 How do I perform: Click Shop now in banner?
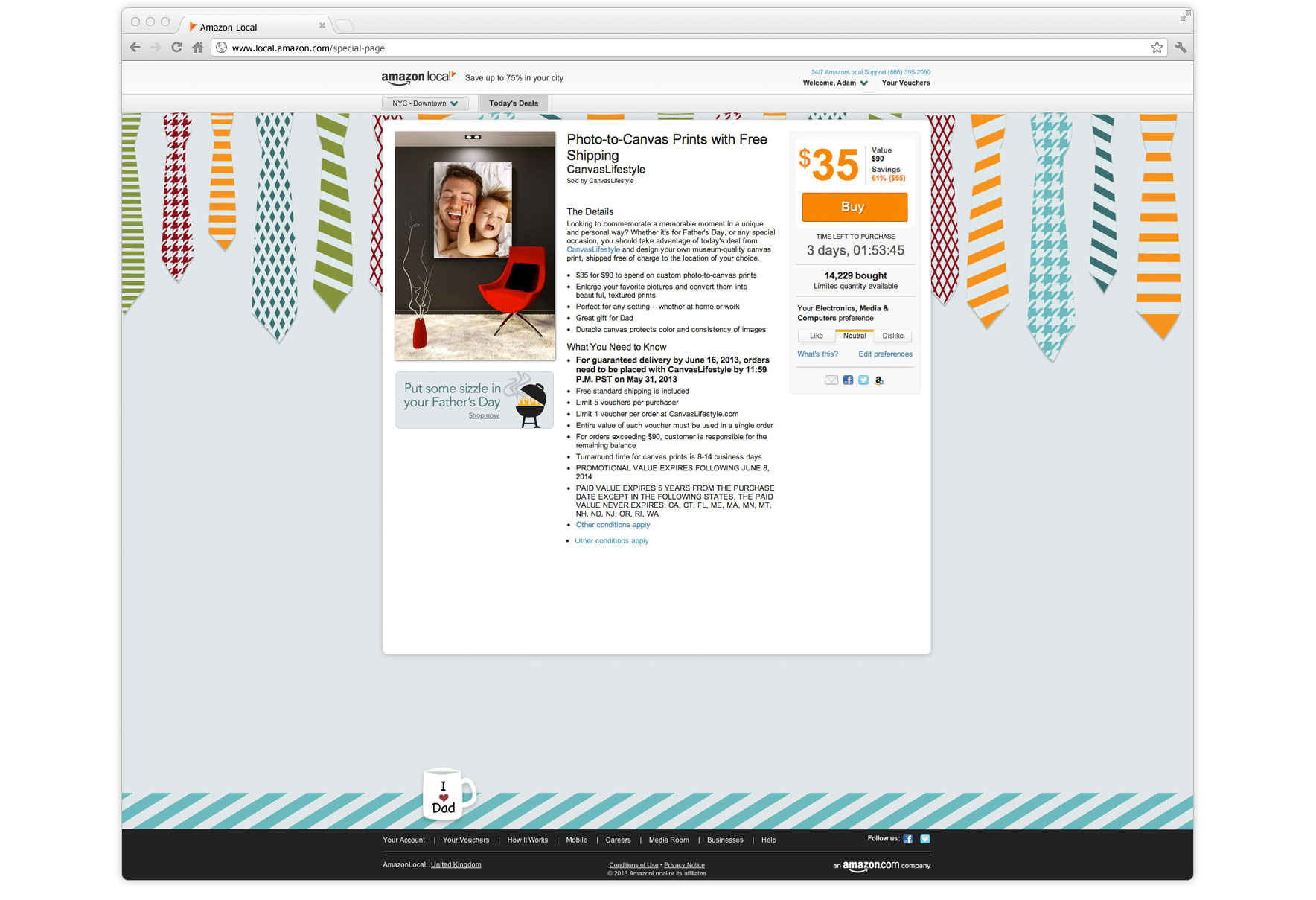point(484,416)
